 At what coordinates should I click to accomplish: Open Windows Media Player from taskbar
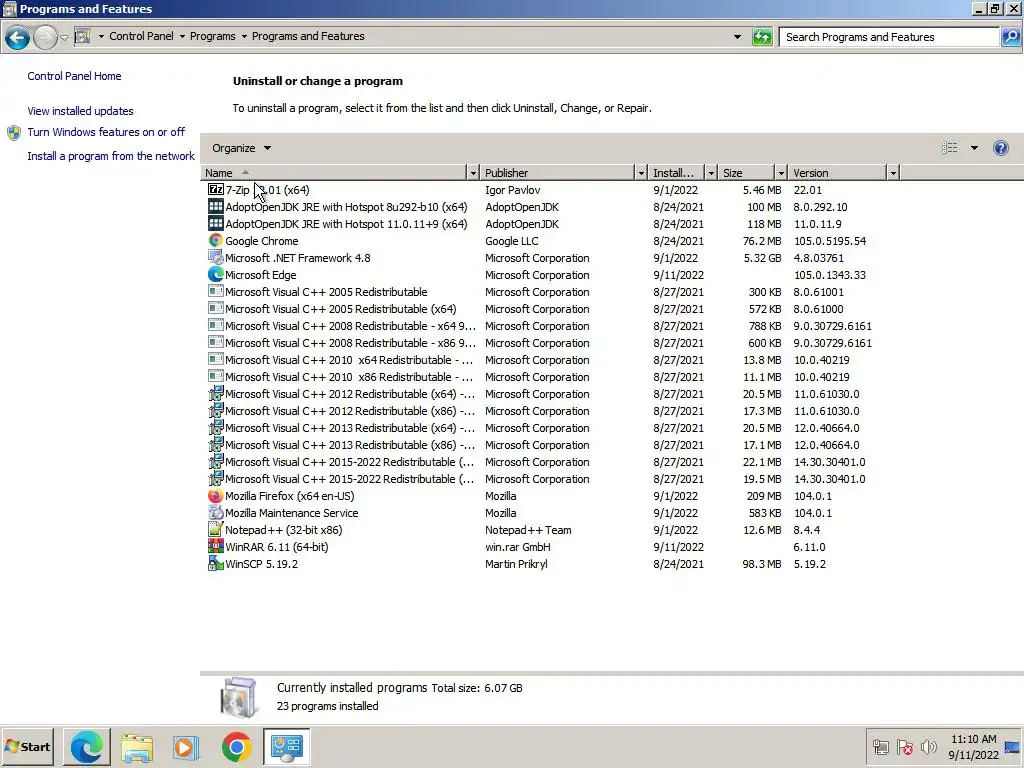186,746
